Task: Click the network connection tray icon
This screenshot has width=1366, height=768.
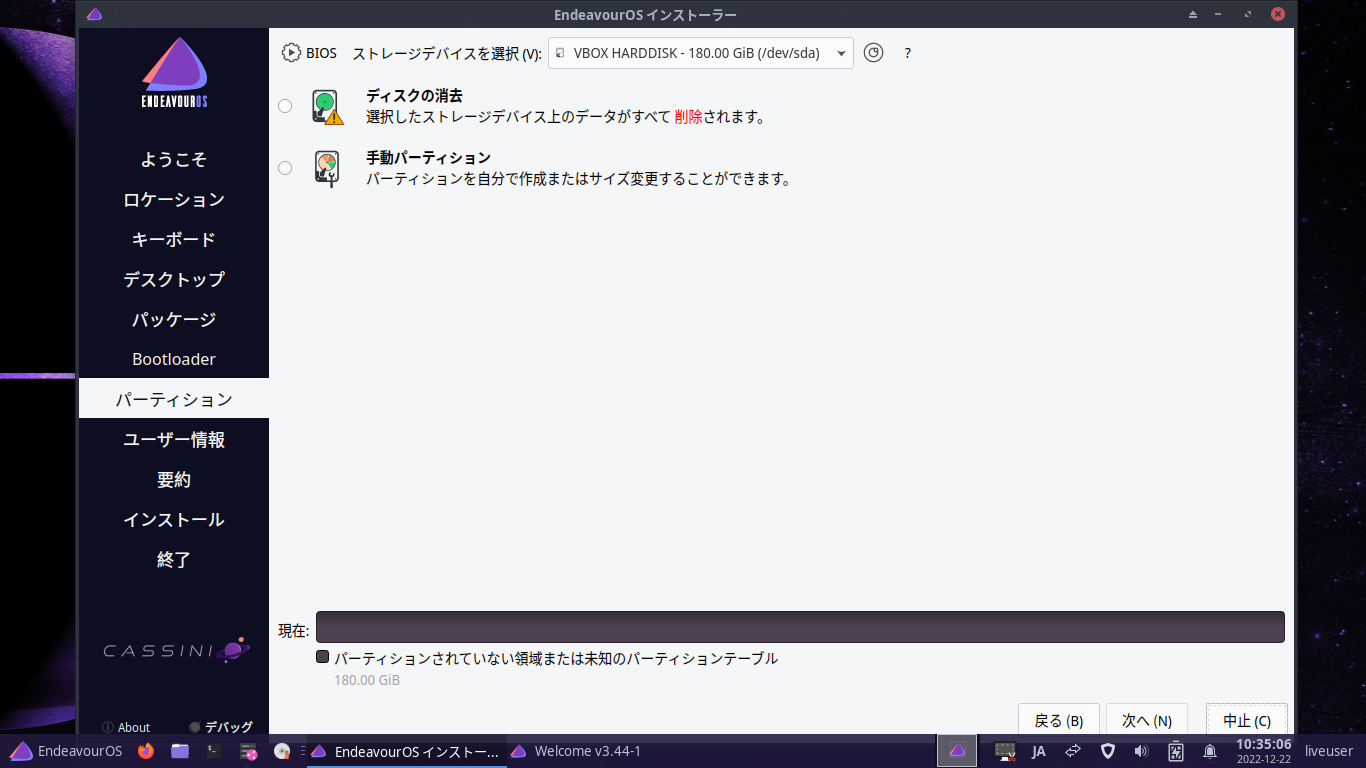Action: [x=1073, y=751]
